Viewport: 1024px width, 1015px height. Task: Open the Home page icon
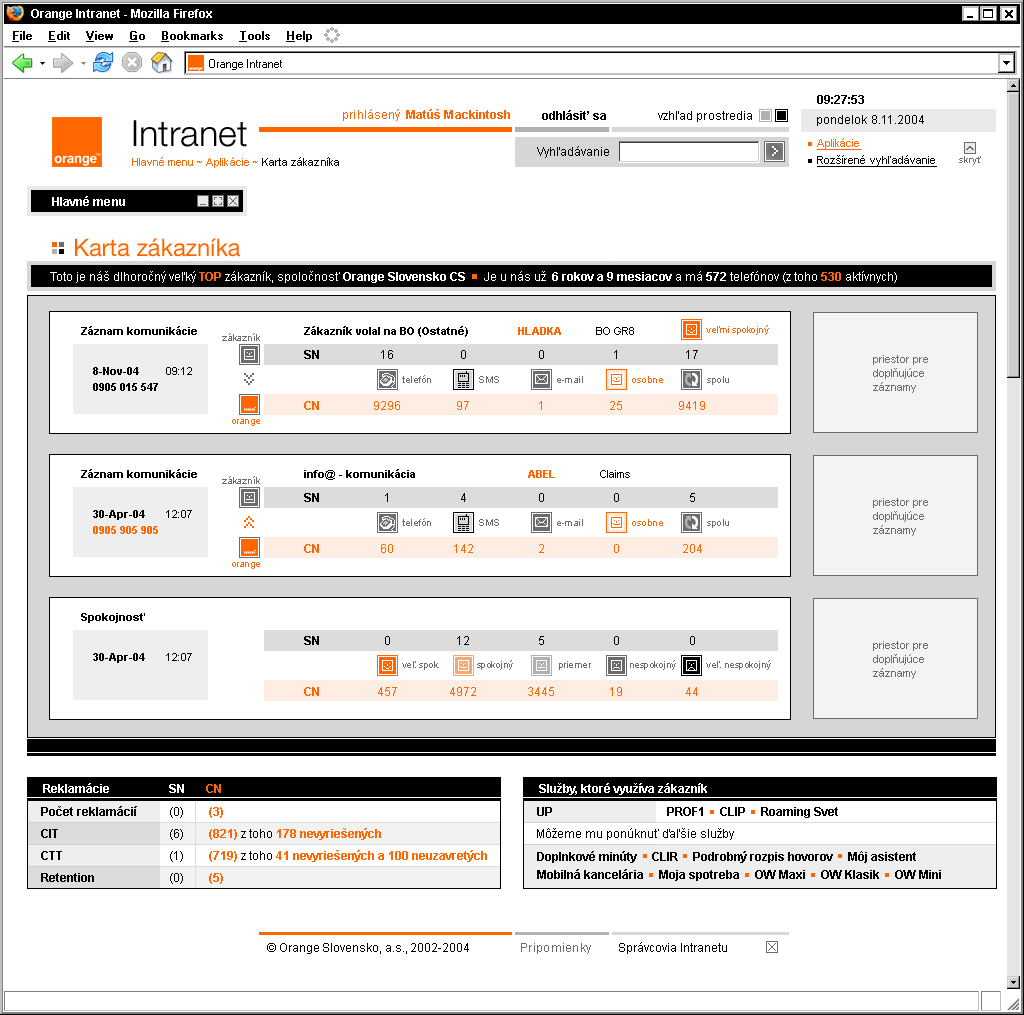161,63
